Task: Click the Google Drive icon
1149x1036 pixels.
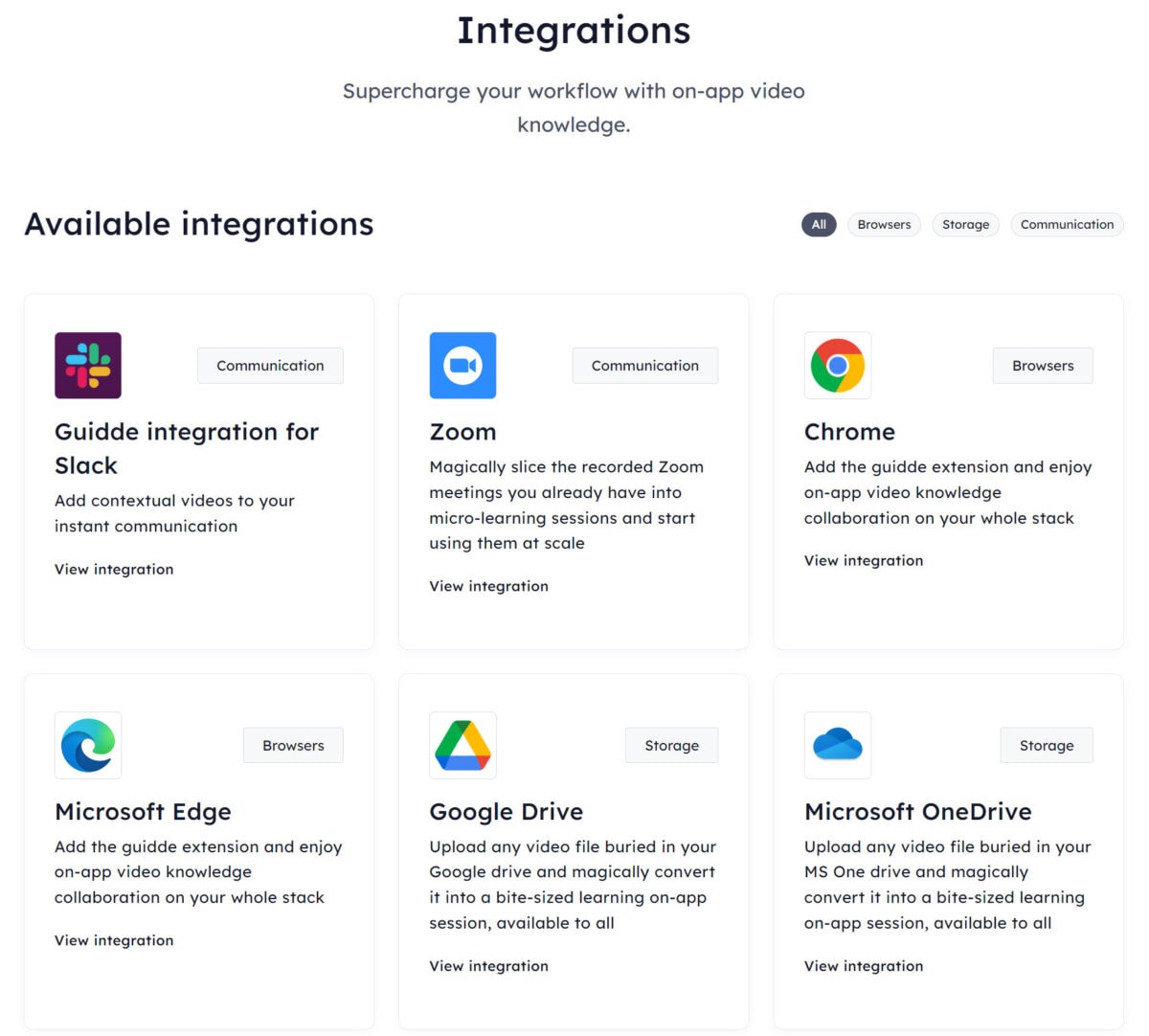Action: coord(462,745)
